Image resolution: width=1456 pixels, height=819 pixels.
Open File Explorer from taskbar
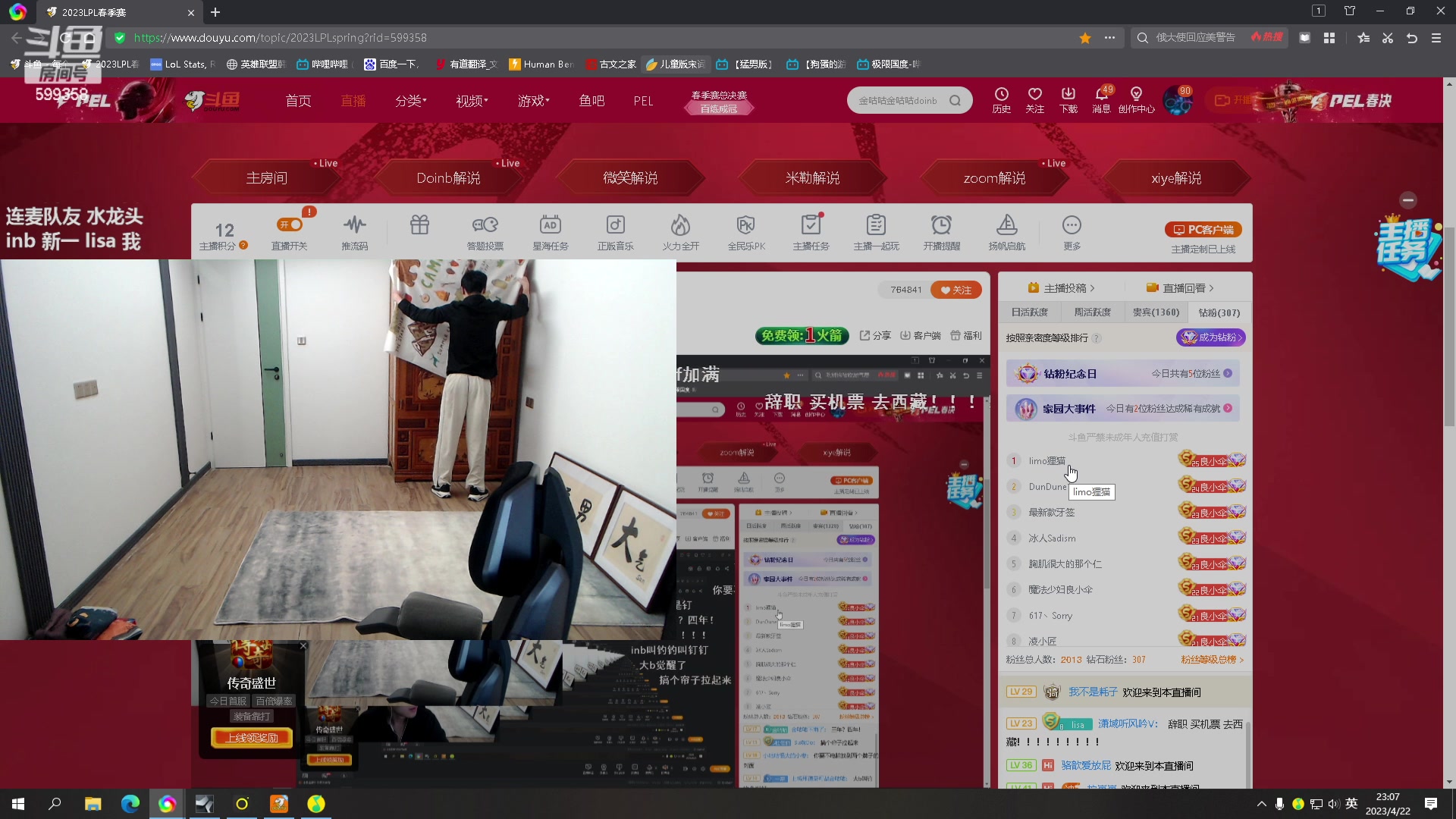93,804
